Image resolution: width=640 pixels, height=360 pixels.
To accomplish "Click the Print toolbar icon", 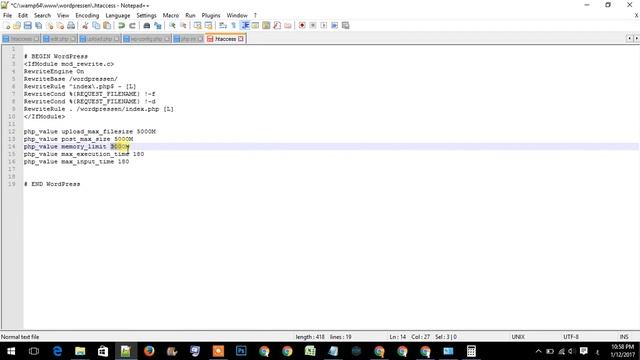I will click(x=71, y=26).
